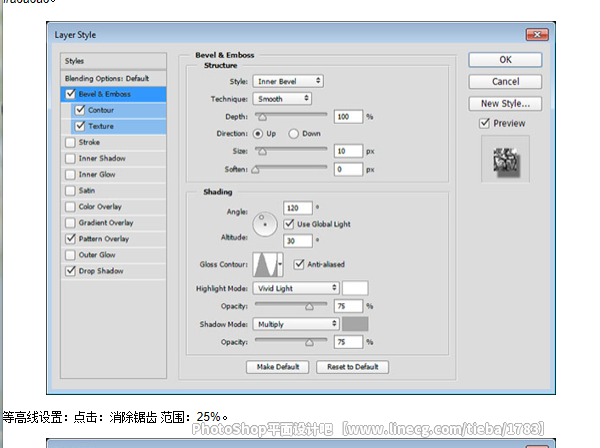The width and height of the screenshot is (600, 448).
Task: Enable the Gradient Overlay checkbox
Action: (70, 223)
